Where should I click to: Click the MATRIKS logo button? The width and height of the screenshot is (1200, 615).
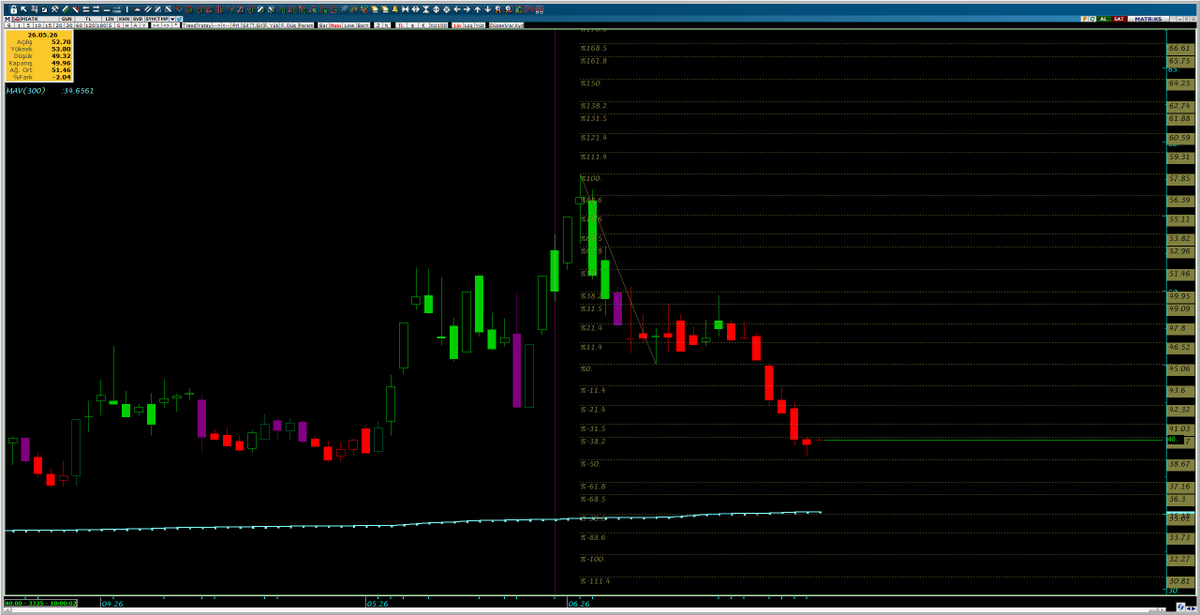[1148, 19]
